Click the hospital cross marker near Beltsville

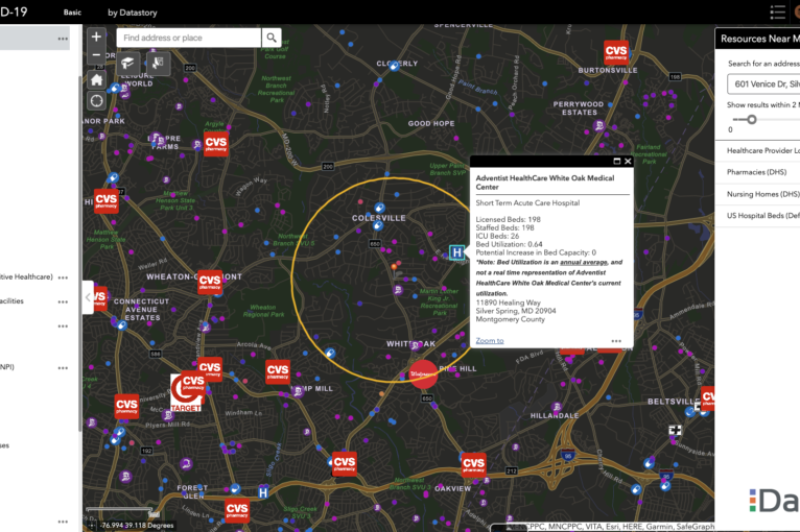pyautogui.click(x=675, y=430)
